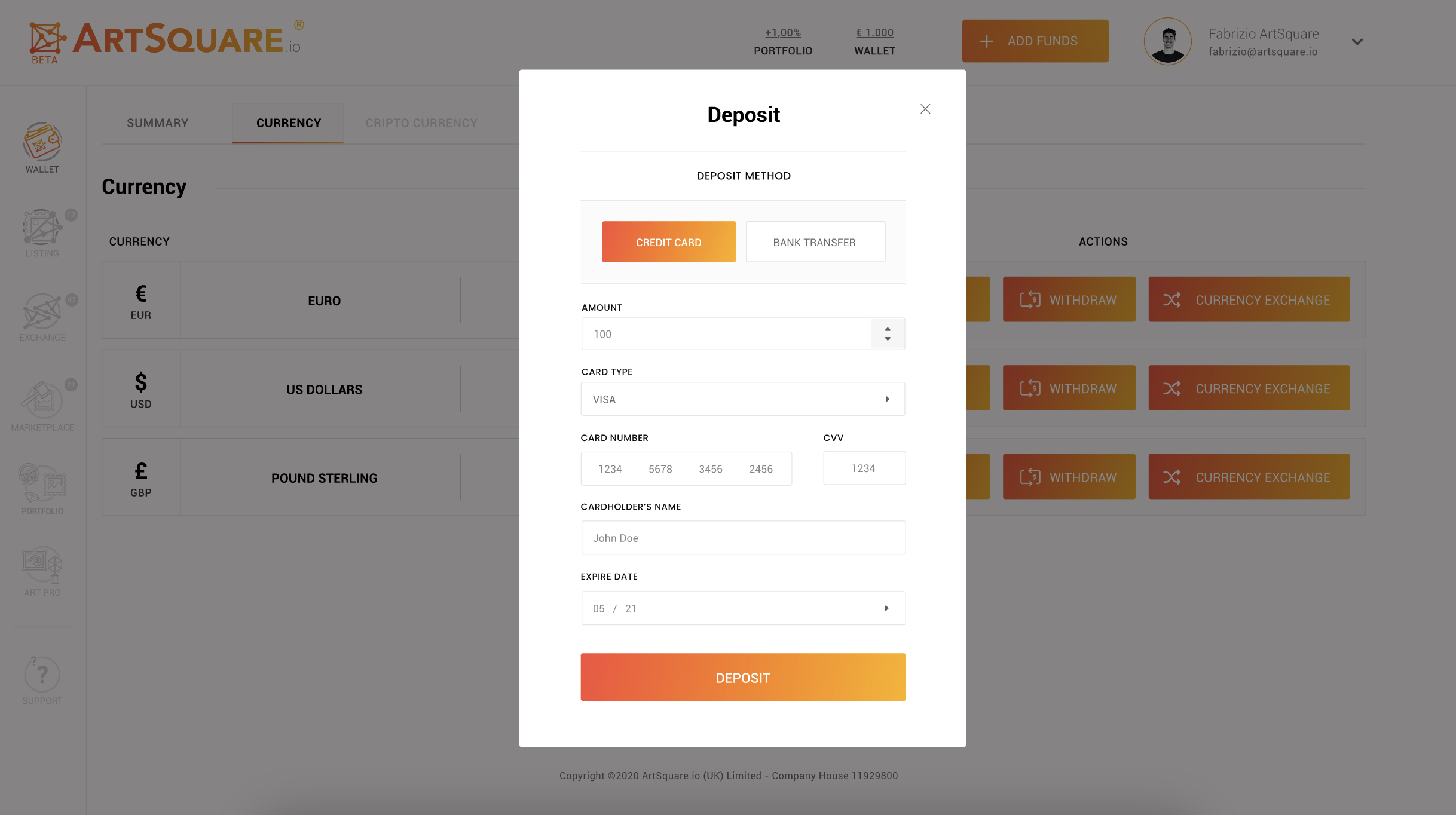Image resolution: width=1456 pixels, height=815 pixels.
Task: Click the Amount stepper arrows
Action: tap(888, 334)
